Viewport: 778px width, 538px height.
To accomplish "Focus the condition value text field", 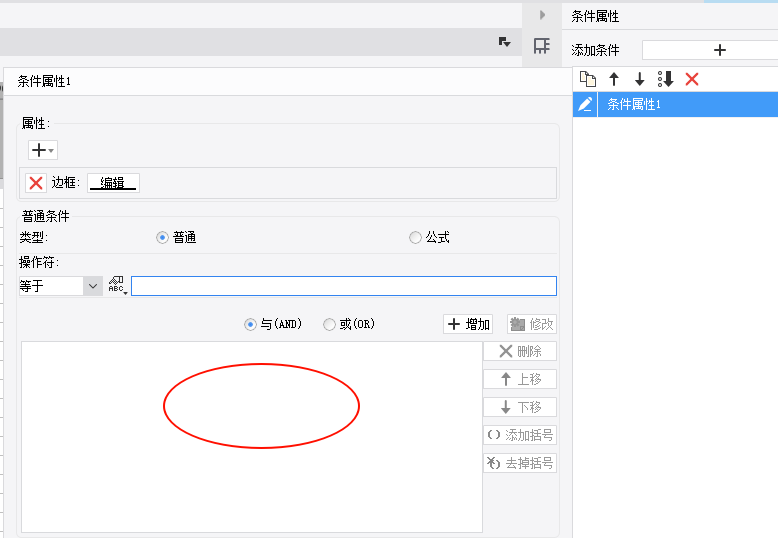I will click(344, 286).
